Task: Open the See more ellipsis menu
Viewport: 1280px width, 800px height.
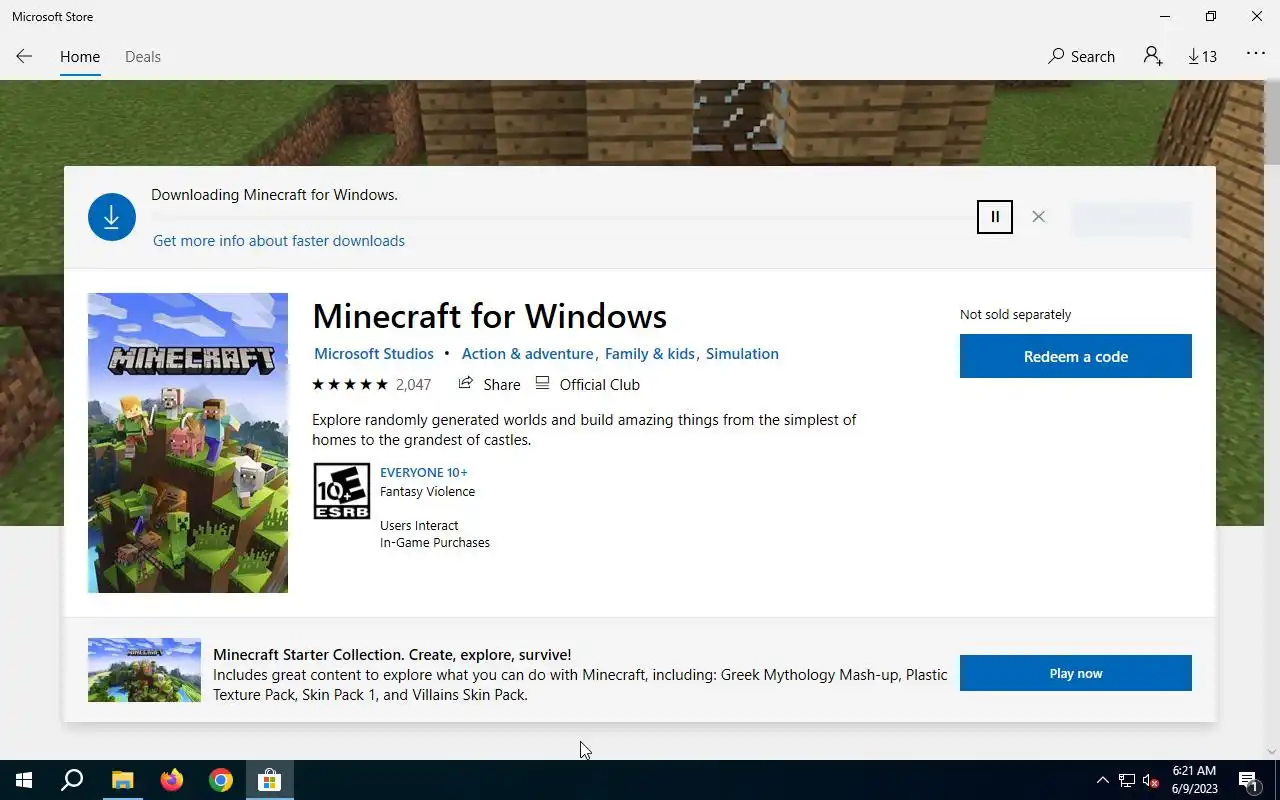Action: pos(1256,55)
